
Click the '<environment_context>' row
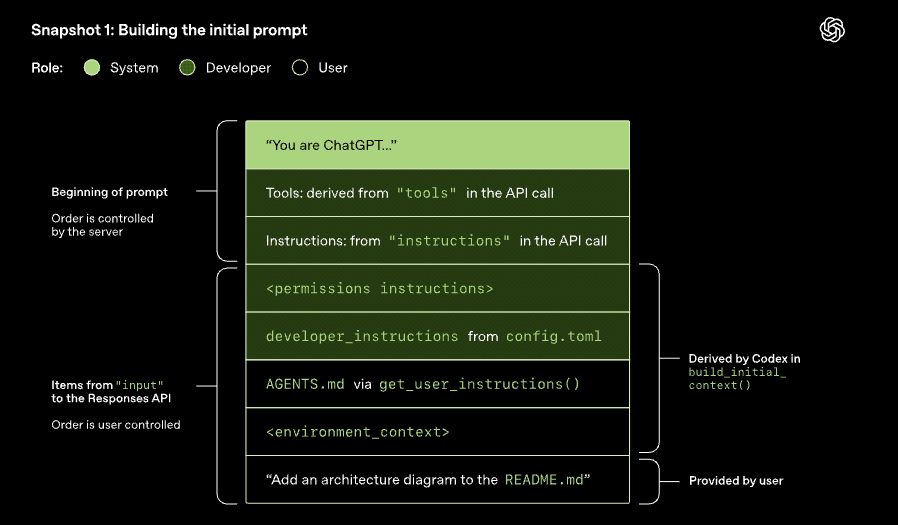[x=438, y=432]
